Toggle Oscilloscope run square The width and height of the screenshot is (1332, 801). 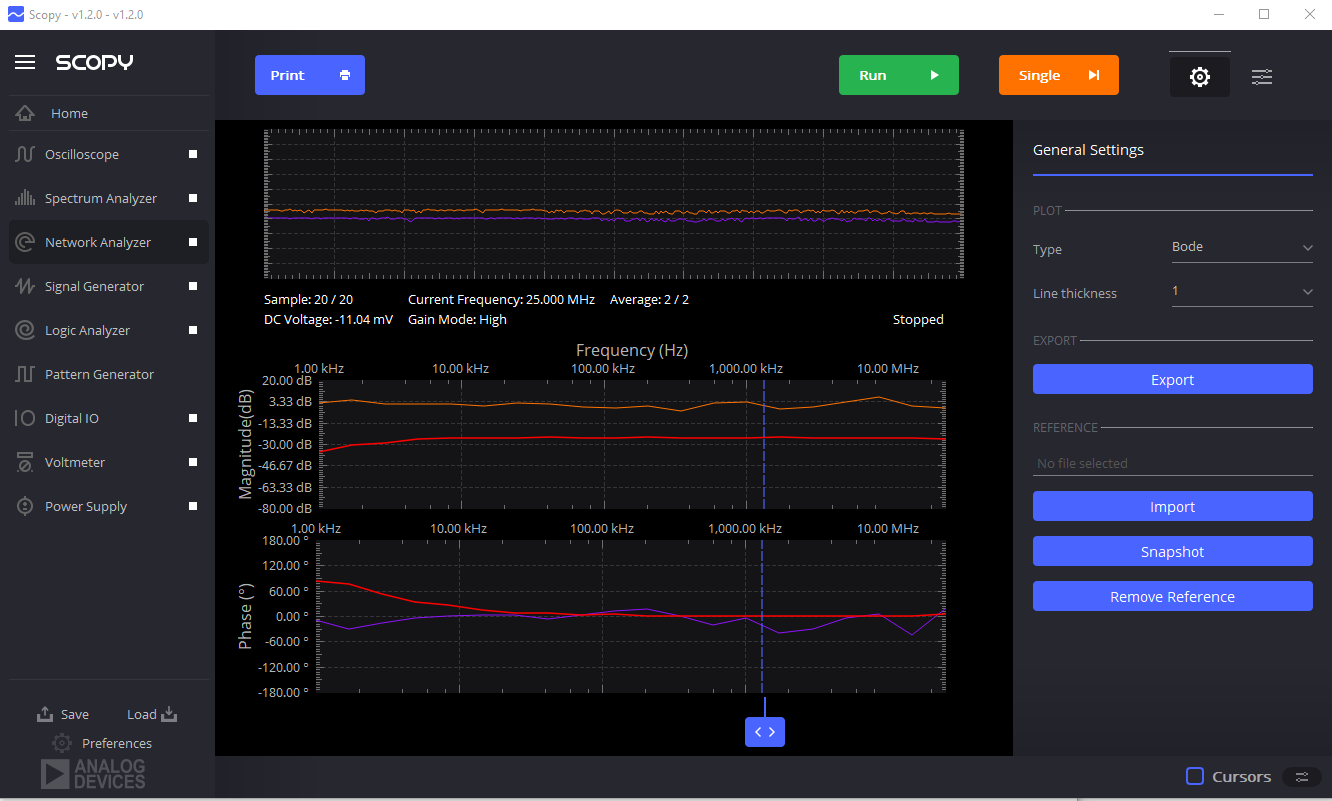(x=193, y=154)
